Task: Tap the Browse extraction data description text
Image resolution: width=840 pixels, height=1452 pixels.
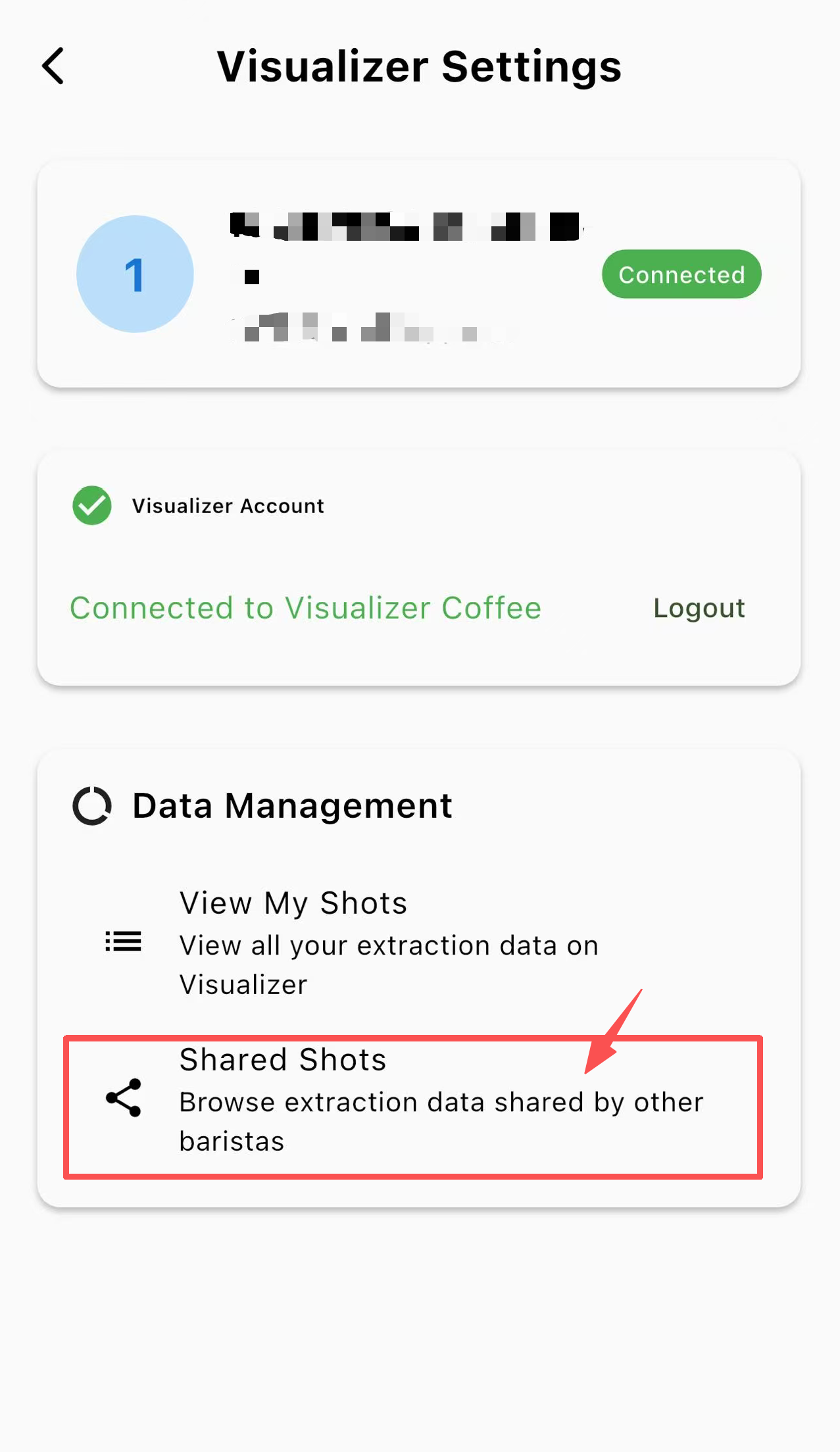Action: click(x=441, y=1121)
